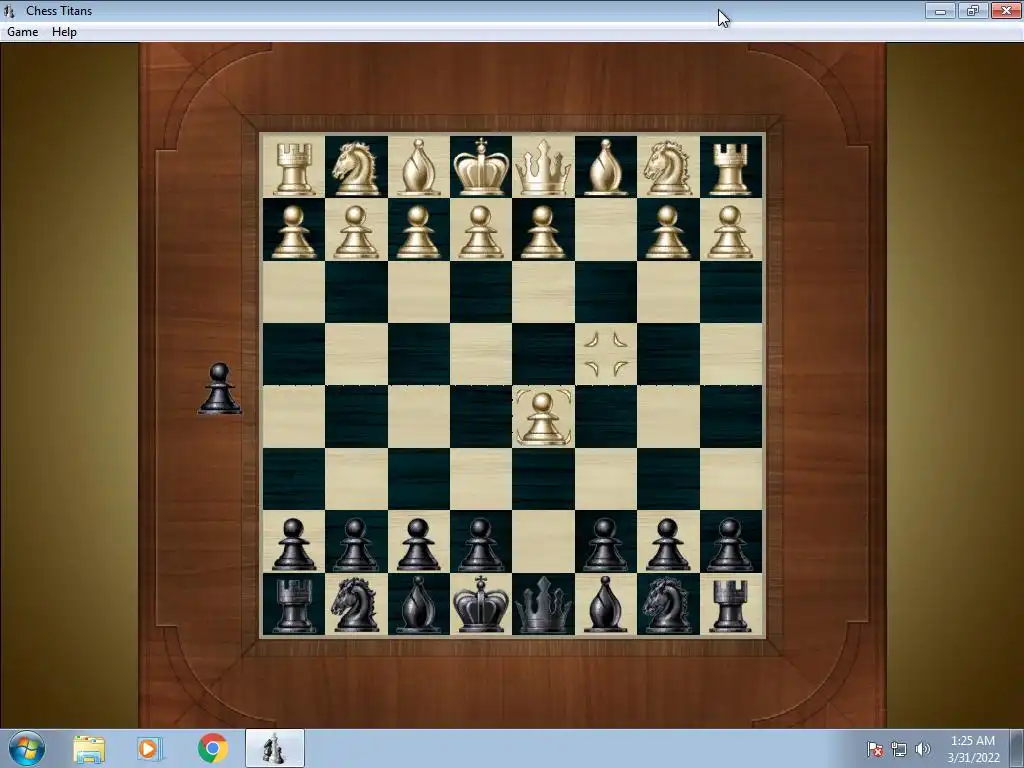
Task: Open the clock showing 1:25 AM
Action: (x=973, y=749)
